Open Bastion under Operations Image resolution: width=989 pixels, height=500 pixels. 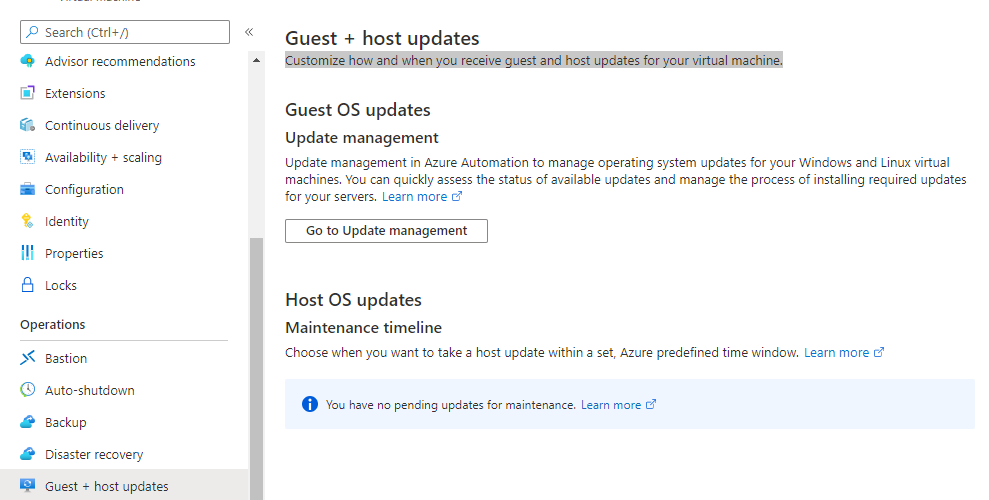point(66,358)
